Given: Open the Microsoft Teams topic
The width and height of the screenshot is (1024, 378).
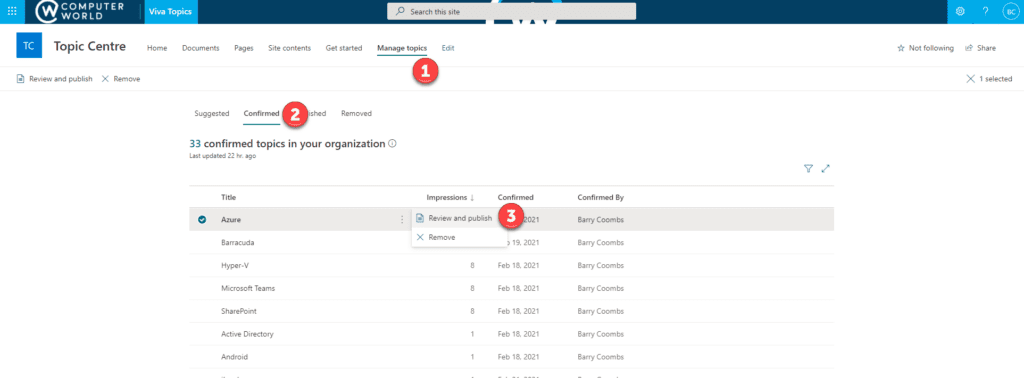Looking at the screenshot, I should pos(248,289).
